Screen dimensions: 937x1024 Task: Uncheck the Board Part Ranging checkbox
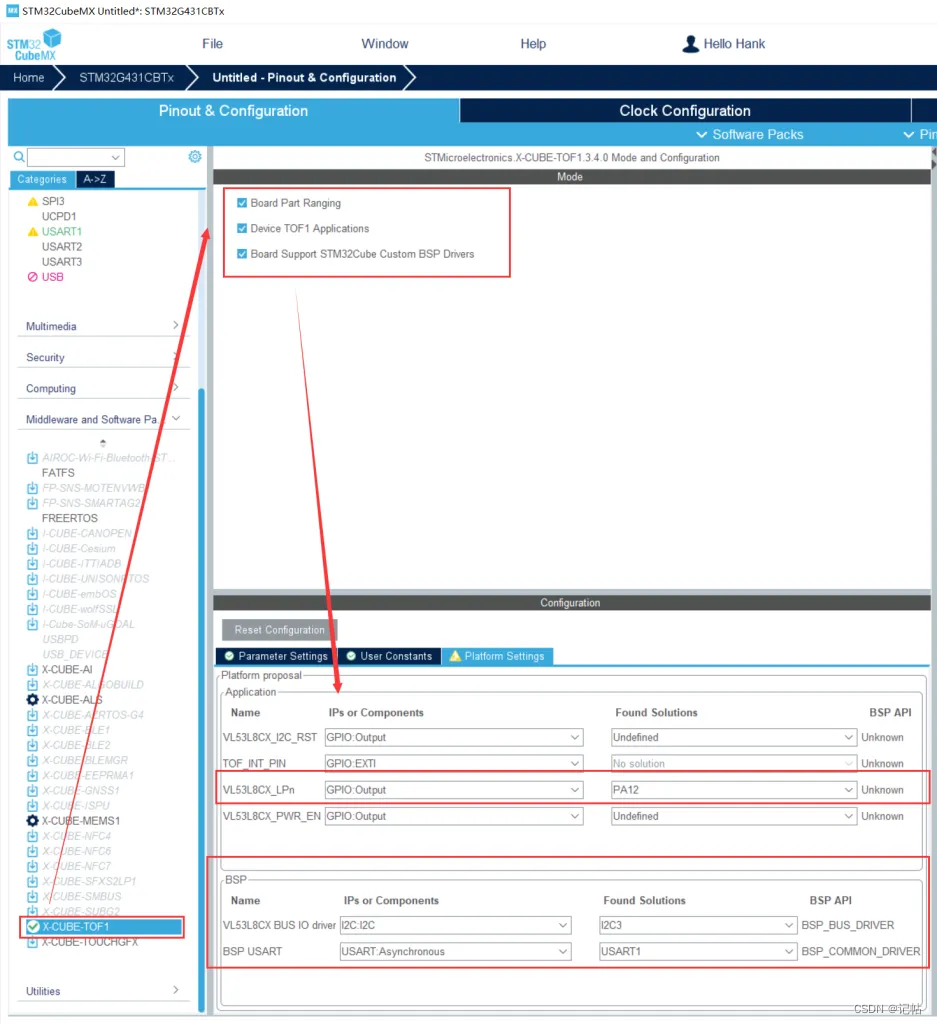(242, 203)
